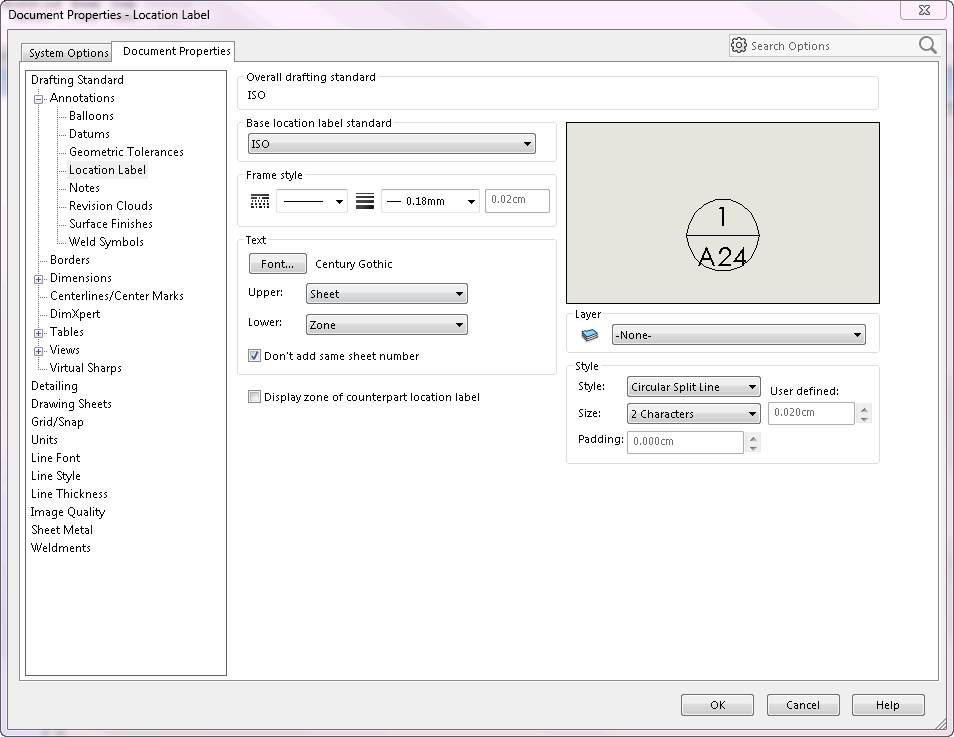Image resolution: width=954 pixels, height=737 pixels.
Task: Click the custom thickness 0.02cm field
Action: [517, 201]
